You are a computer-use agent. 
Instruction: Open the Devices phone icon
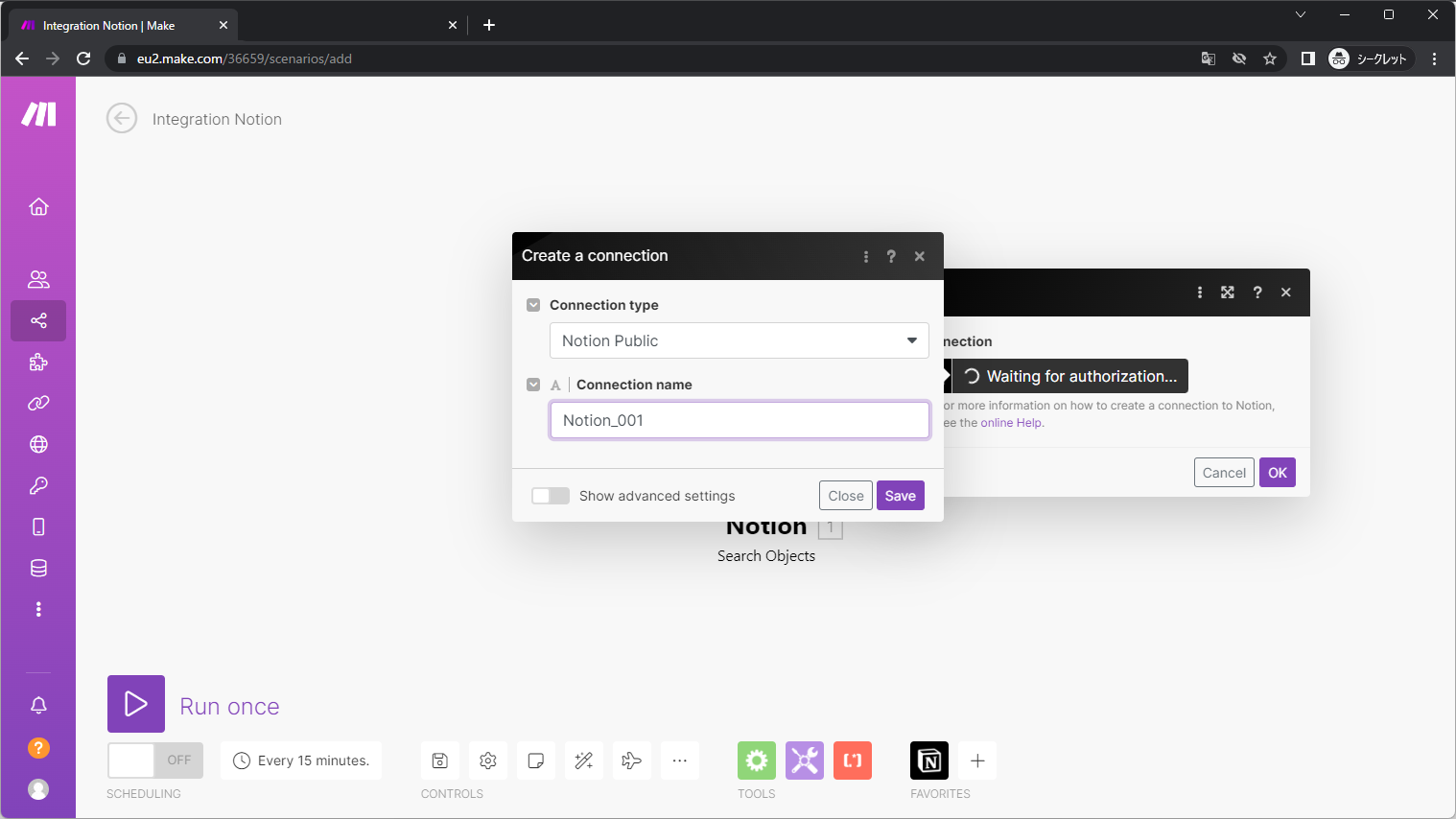click(38, 526)
